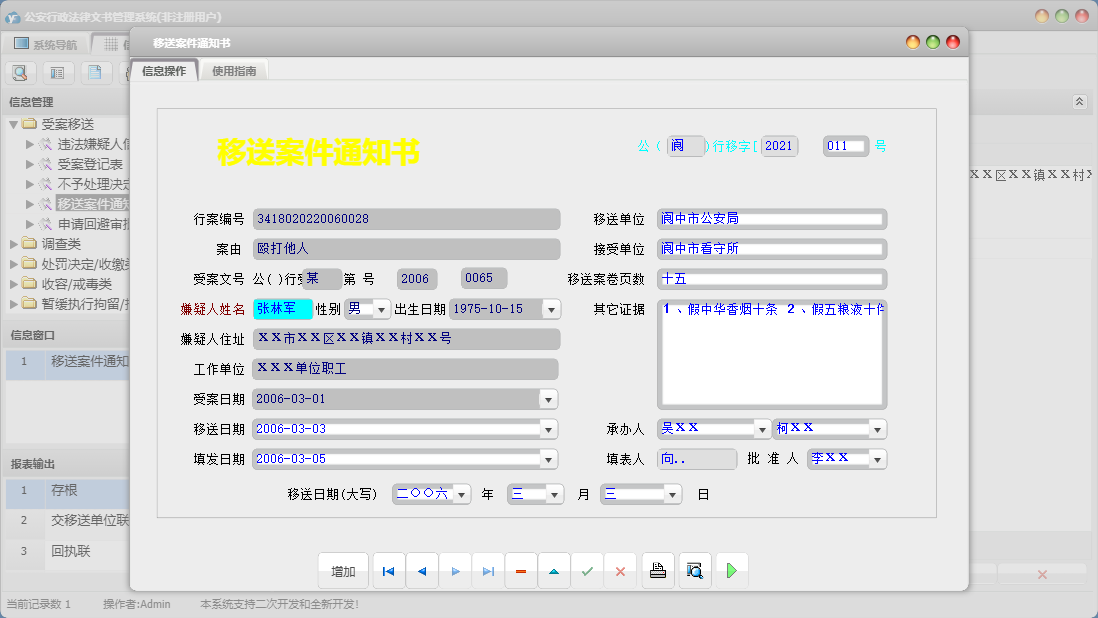1098x618 pixels.
Task: Click the teal up-triangle edit button
Action: (554, 571)
